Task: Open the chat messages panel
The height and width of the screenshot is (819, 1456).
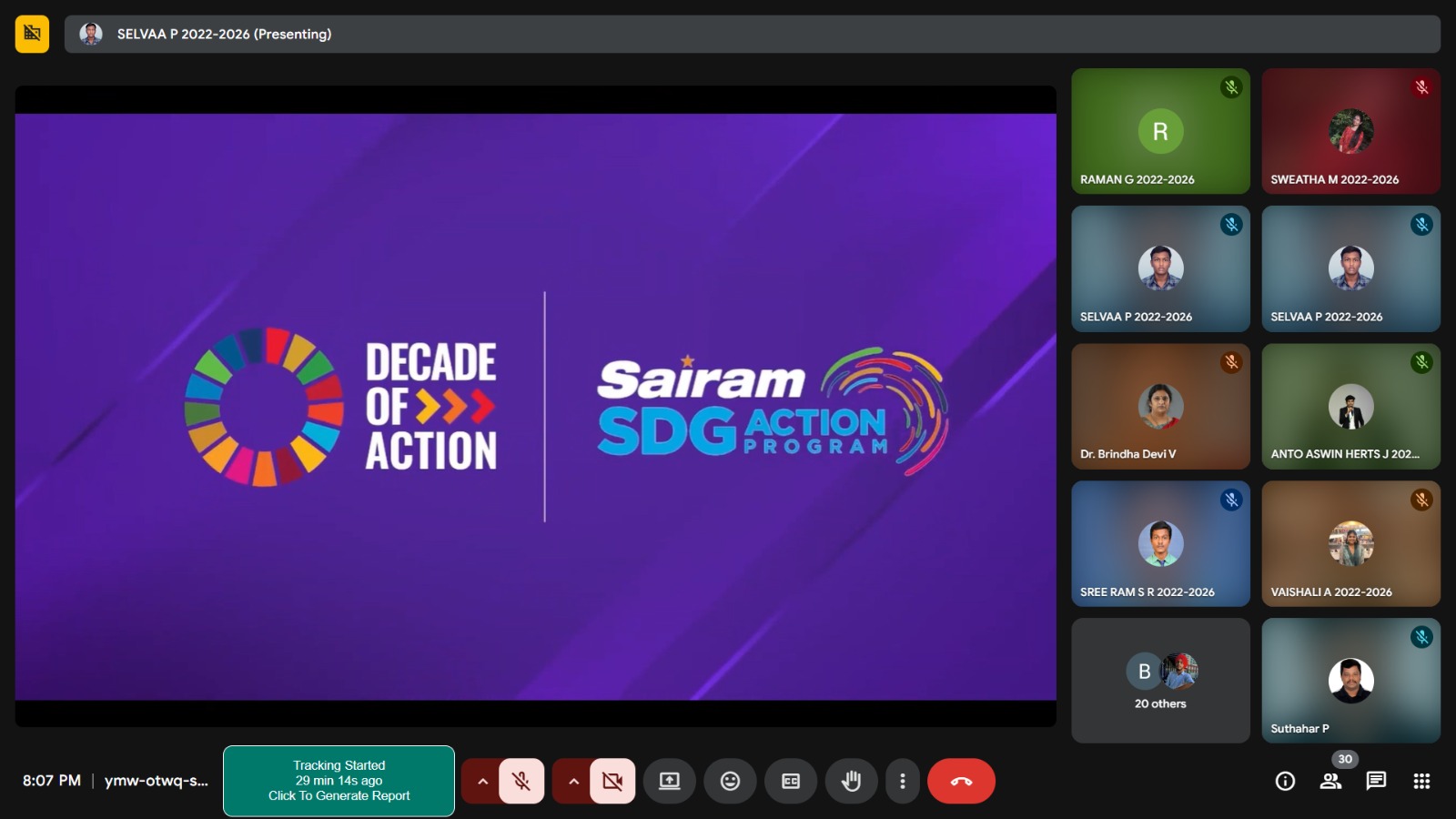Action: point(1376,781)
